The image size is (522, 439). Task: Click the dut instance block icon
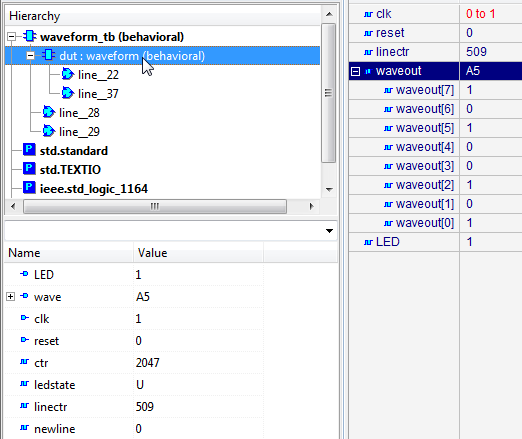[49, 55]
